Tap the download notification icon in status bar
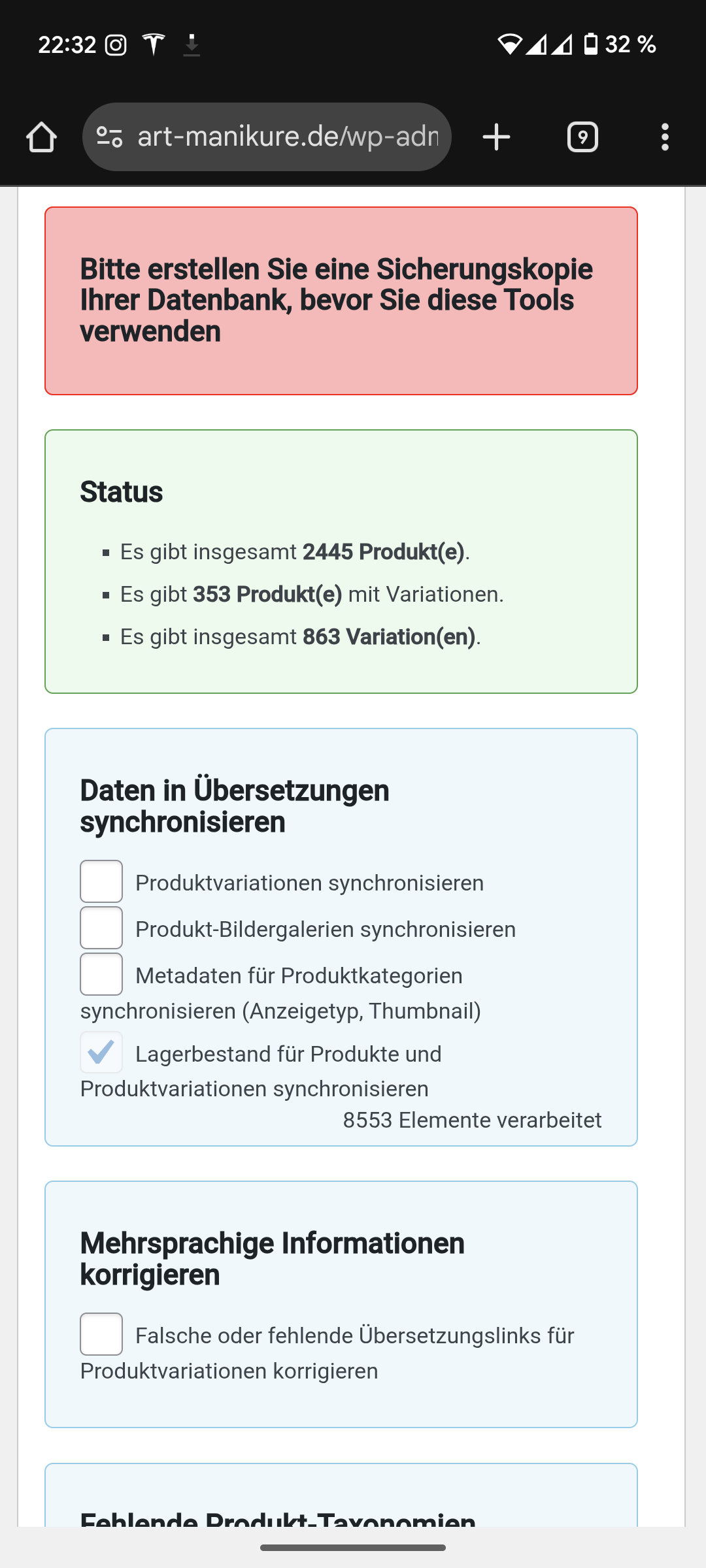The width and height of the screenshot is (706, 1568). (x=192, y=45)
